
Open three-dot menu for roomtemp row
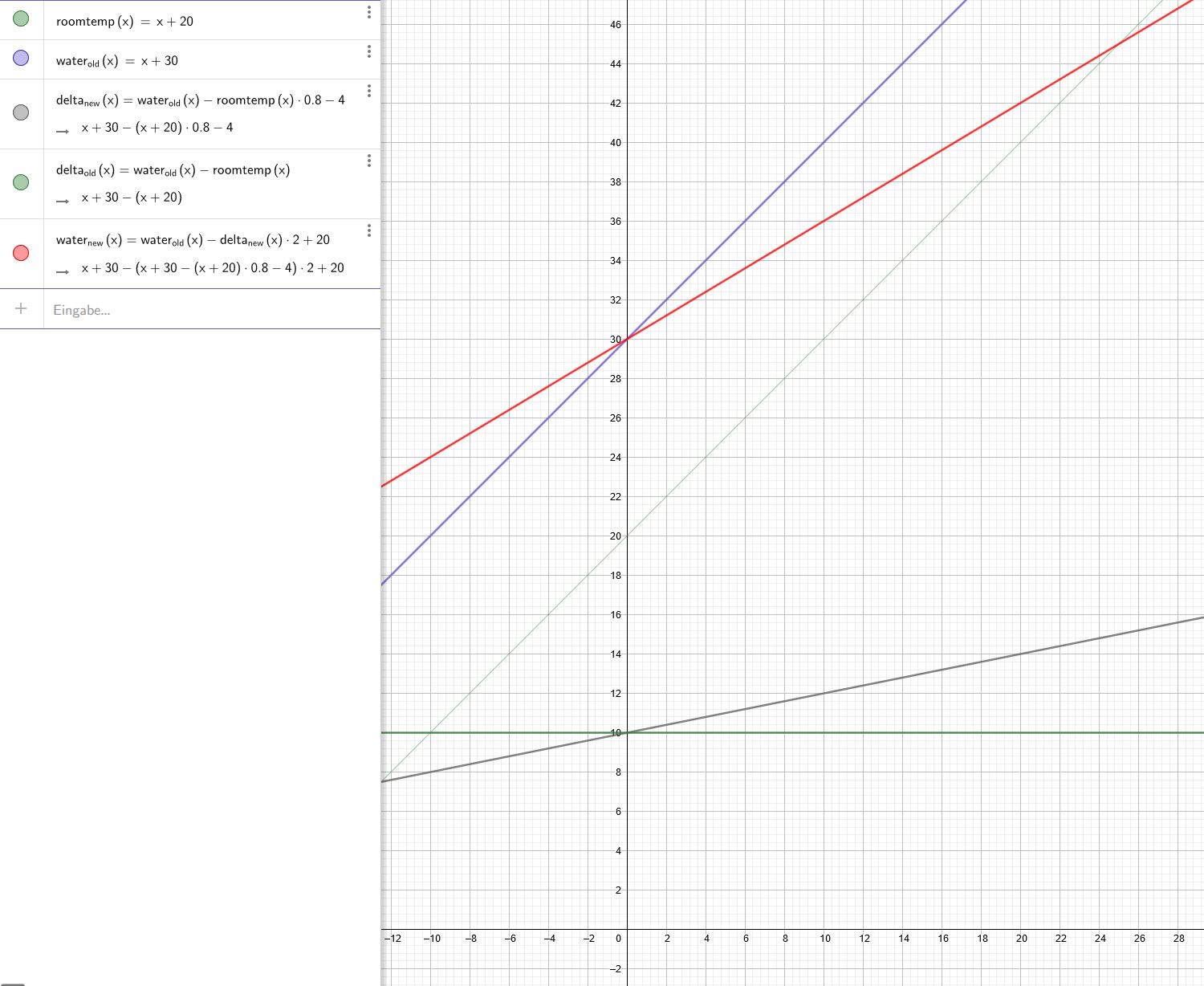tap(368, 12)
